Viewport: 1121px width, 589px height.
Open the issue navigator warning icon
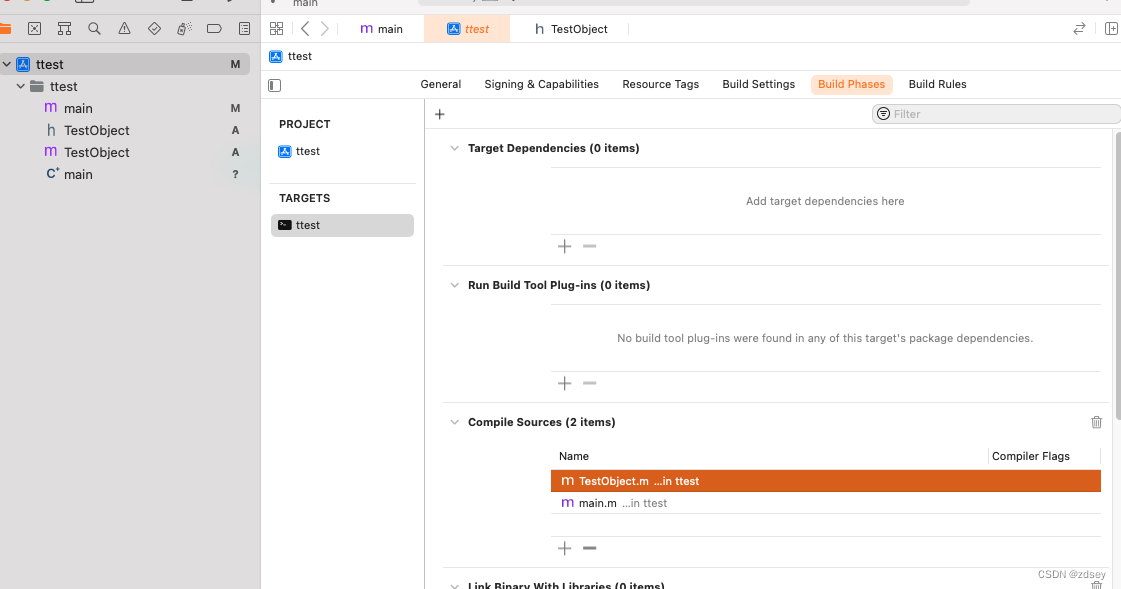pos(124,29)
